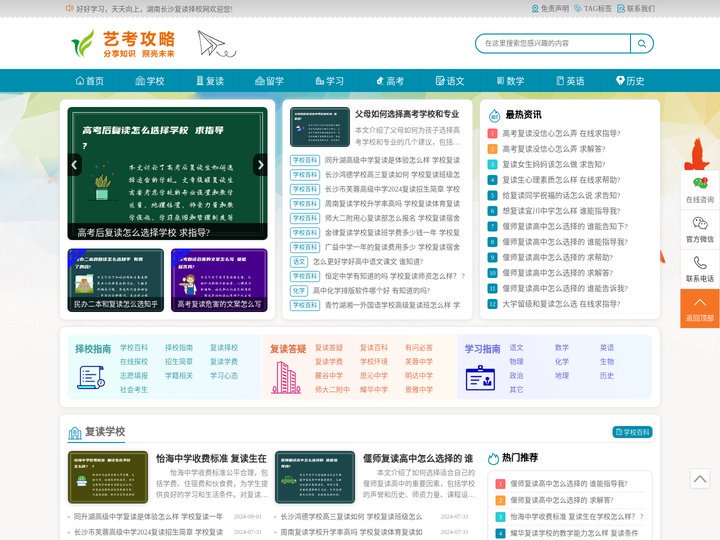Image resolution: width=720 pixels, height=540 pixels.
Task: Open the 语文 navigation item
Action: coord(450,81)
